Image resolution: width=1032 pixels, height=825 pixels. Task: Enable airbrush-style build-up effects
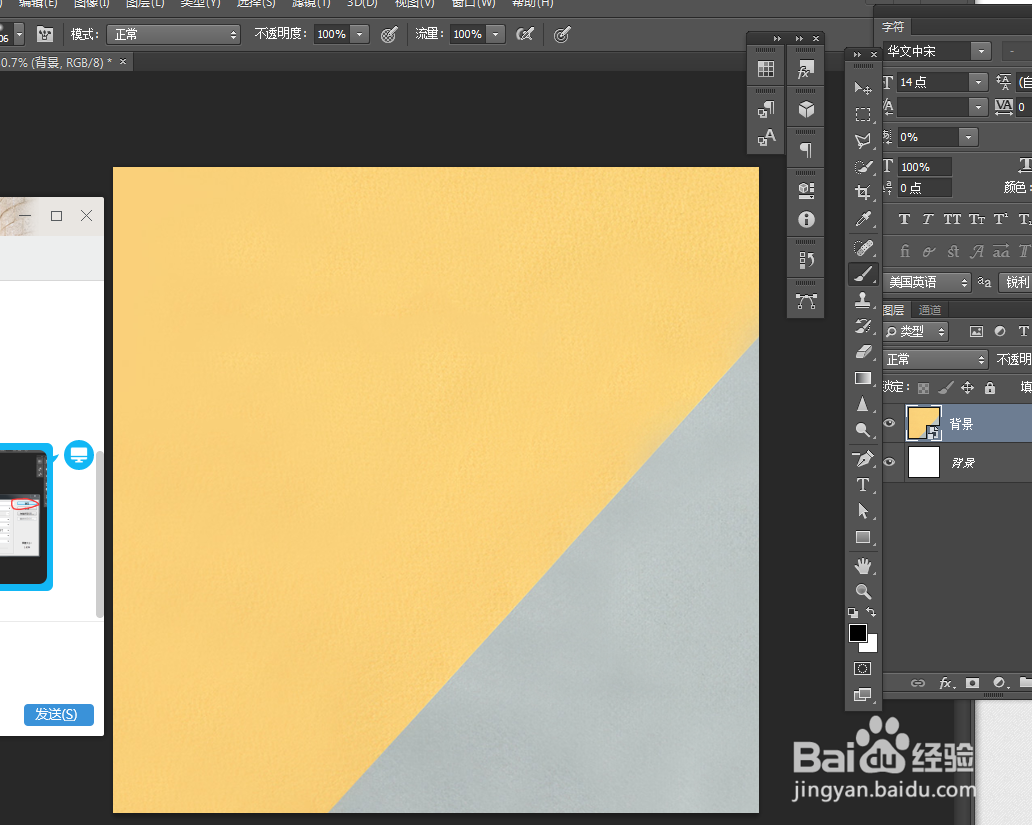point(525,34)
